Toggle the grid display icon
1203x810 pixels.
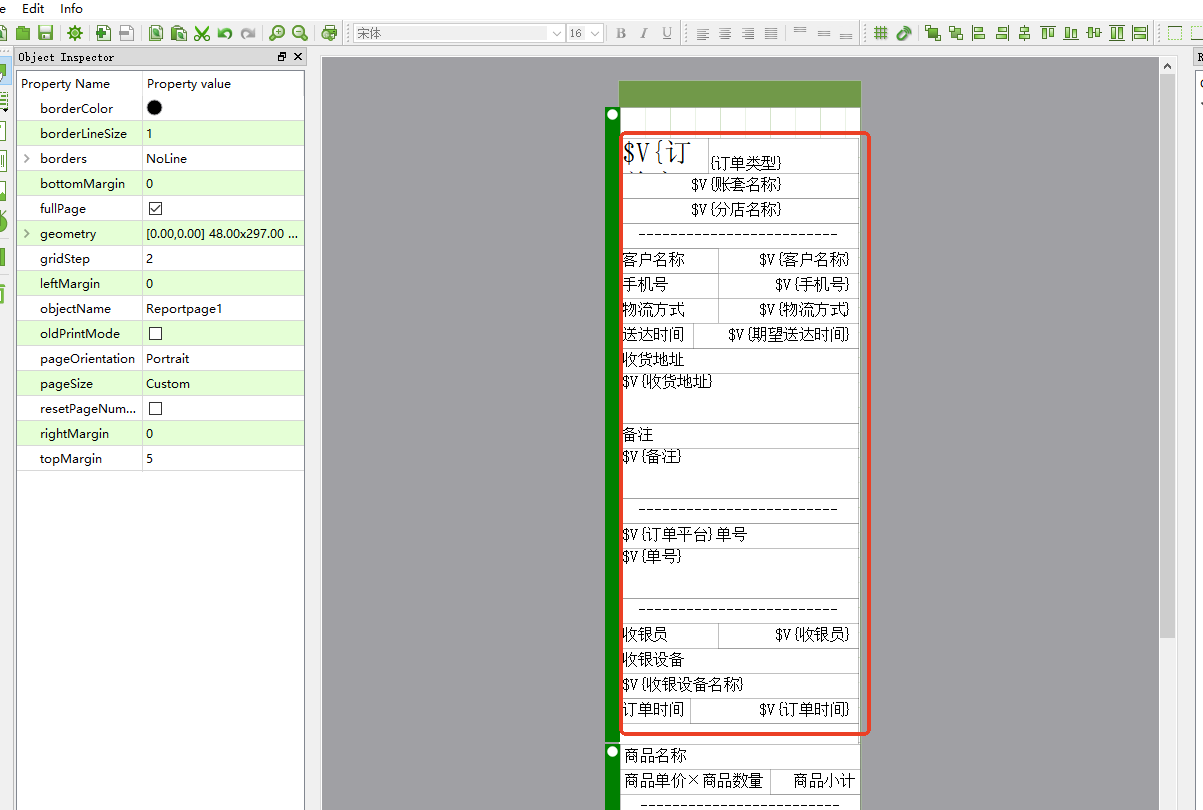tap(881, 33)
